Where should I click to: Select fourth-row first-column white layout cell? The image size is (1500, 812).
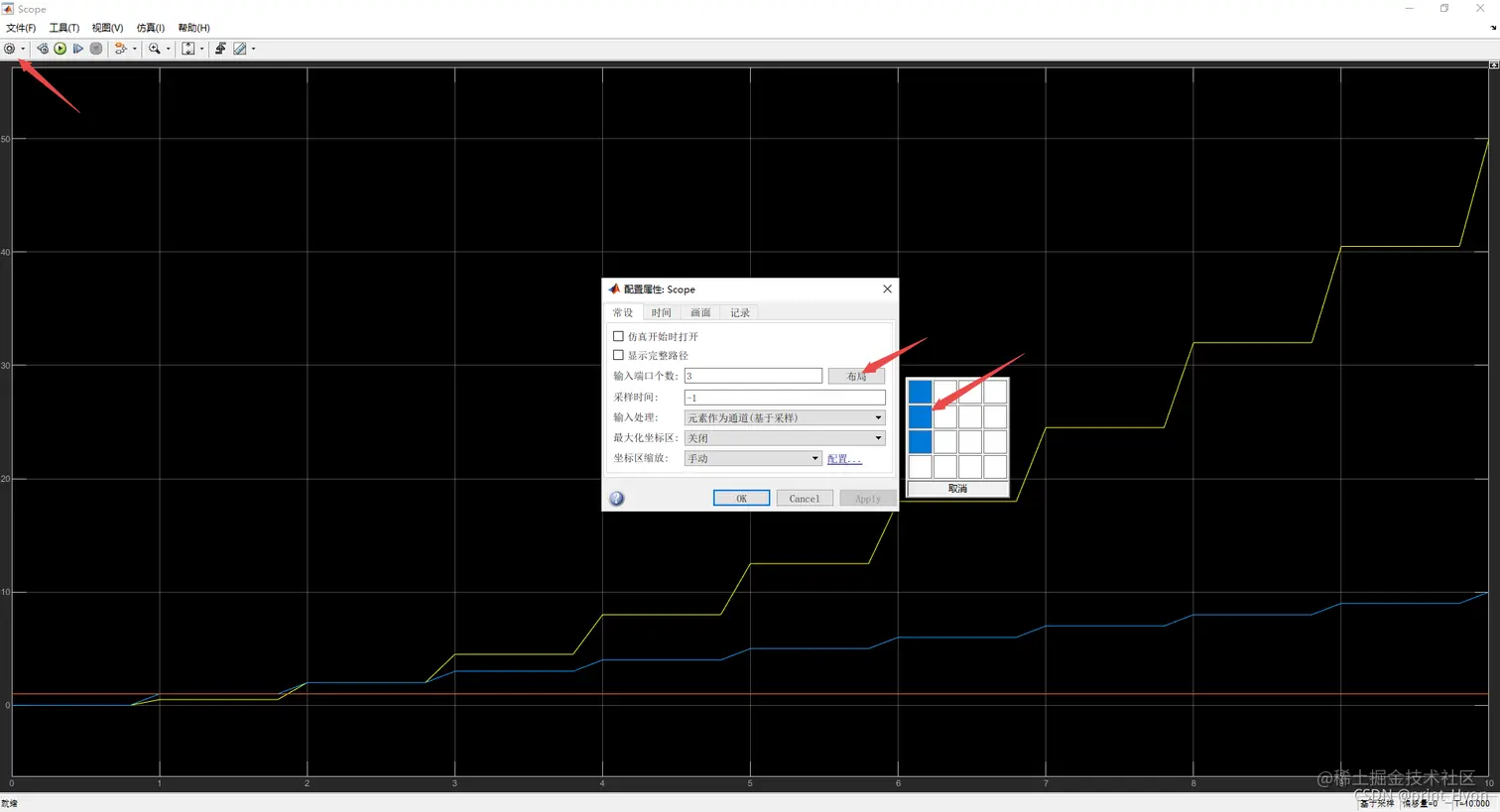coord(920,466)
